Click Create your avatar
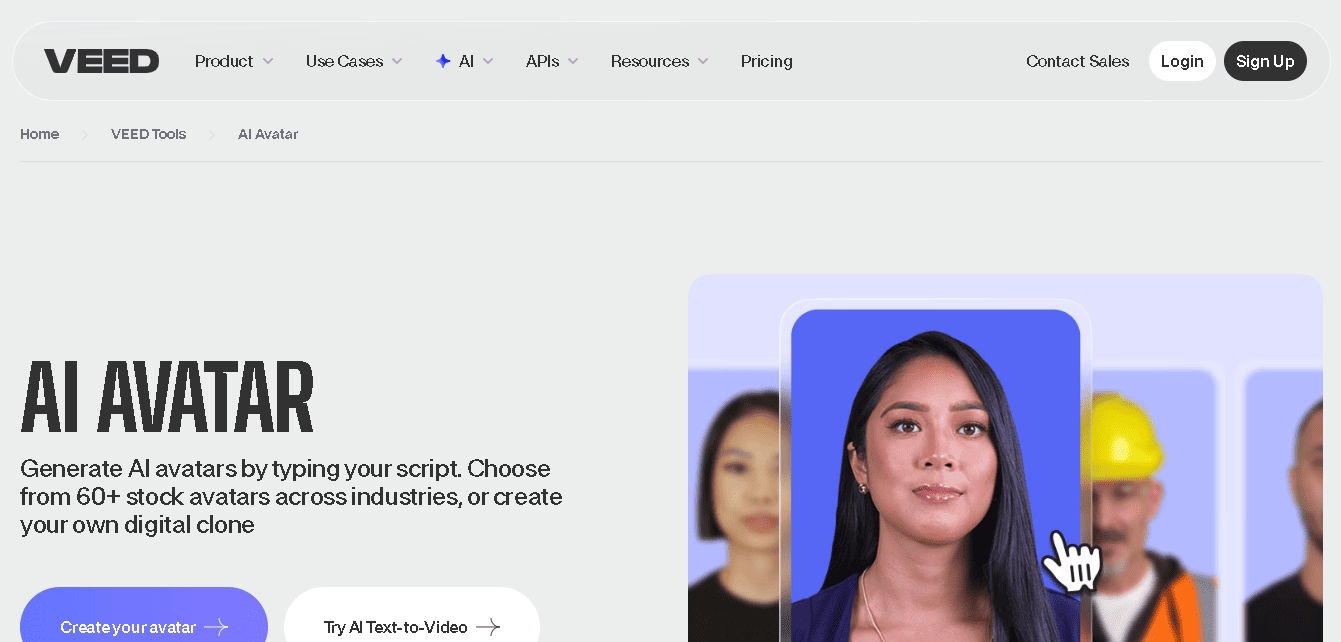This screenshot has width=1341, height=642. [130, 627]
